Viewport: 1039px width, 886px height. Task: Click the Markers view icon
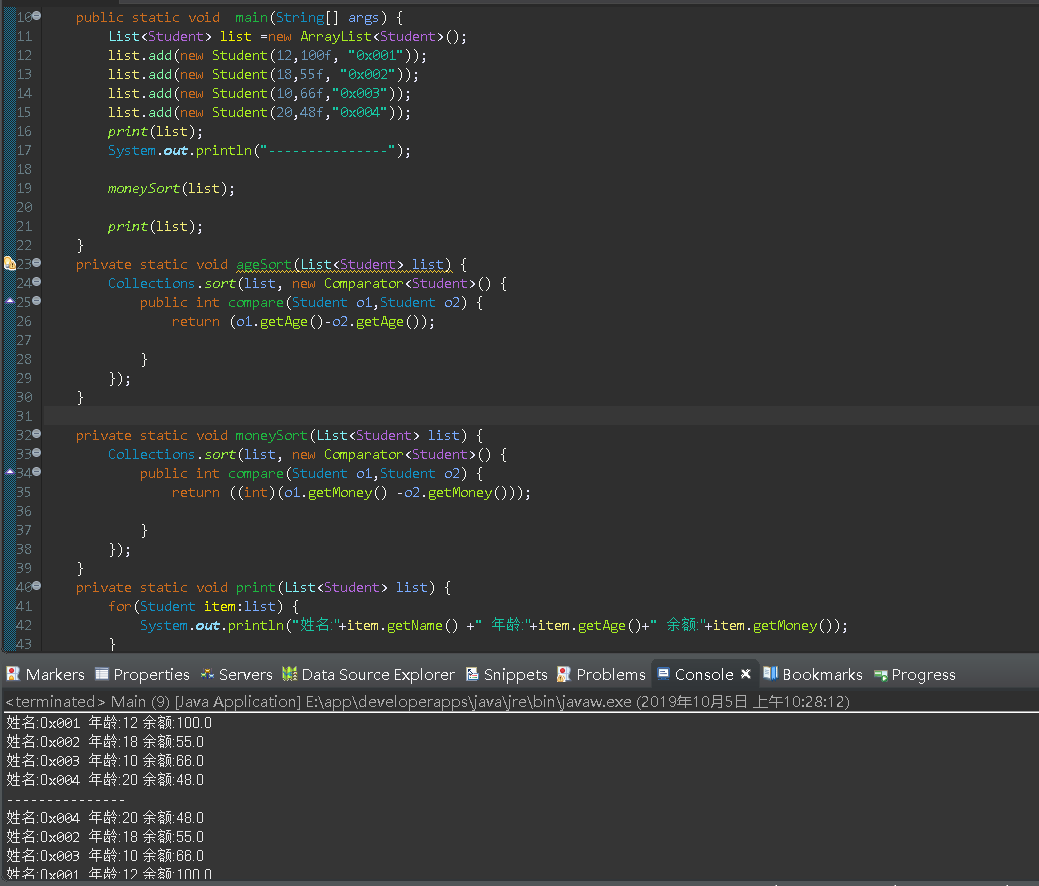pos(13,674)
